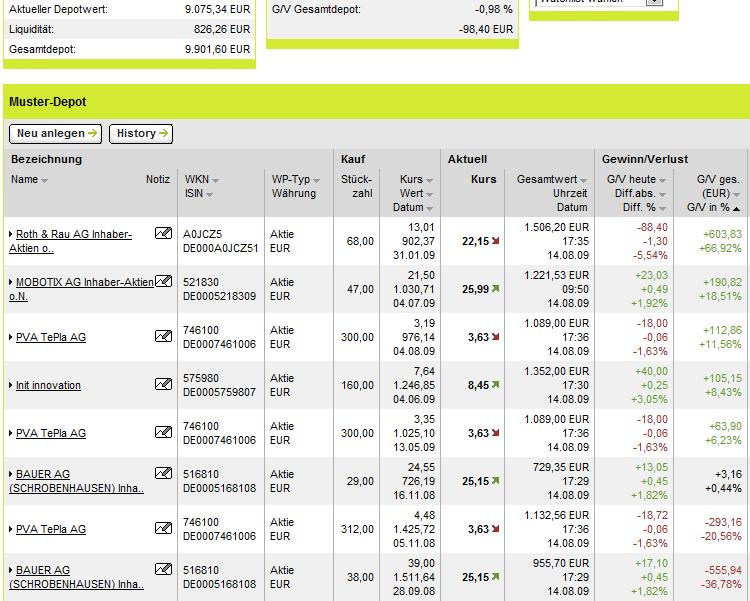Open note icon for MOBOTIX AG row
Viewport: 750px width, 601px height.
[x=163, y=281]
